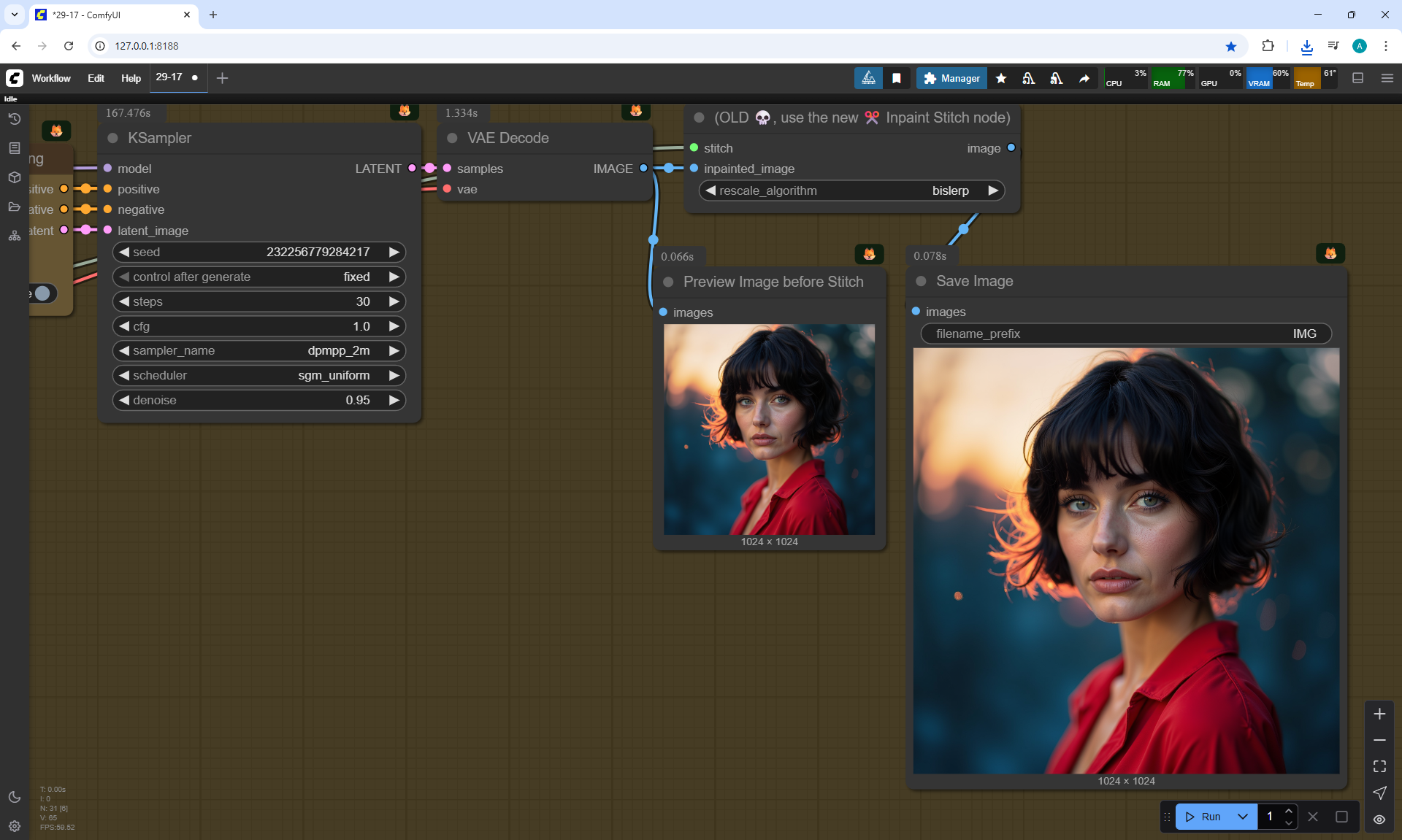The height and width of the screenshot is (840, 1402).
Task: Click the denoise 0.95 slider field
Action: [259, 401]
